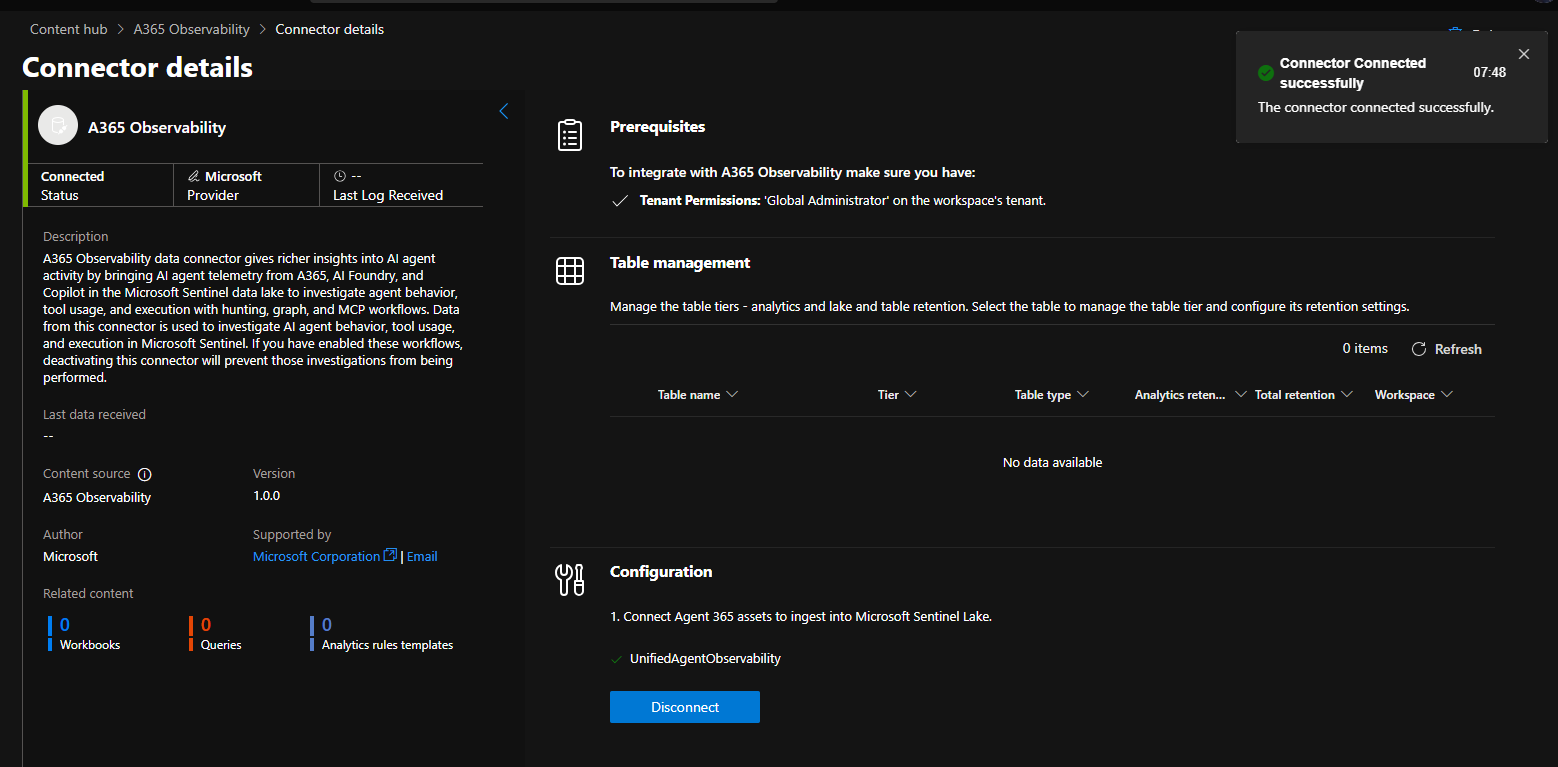Click the connector description paragraph
This screenshot has height=767, width=1558.
[x=253, y=318]
